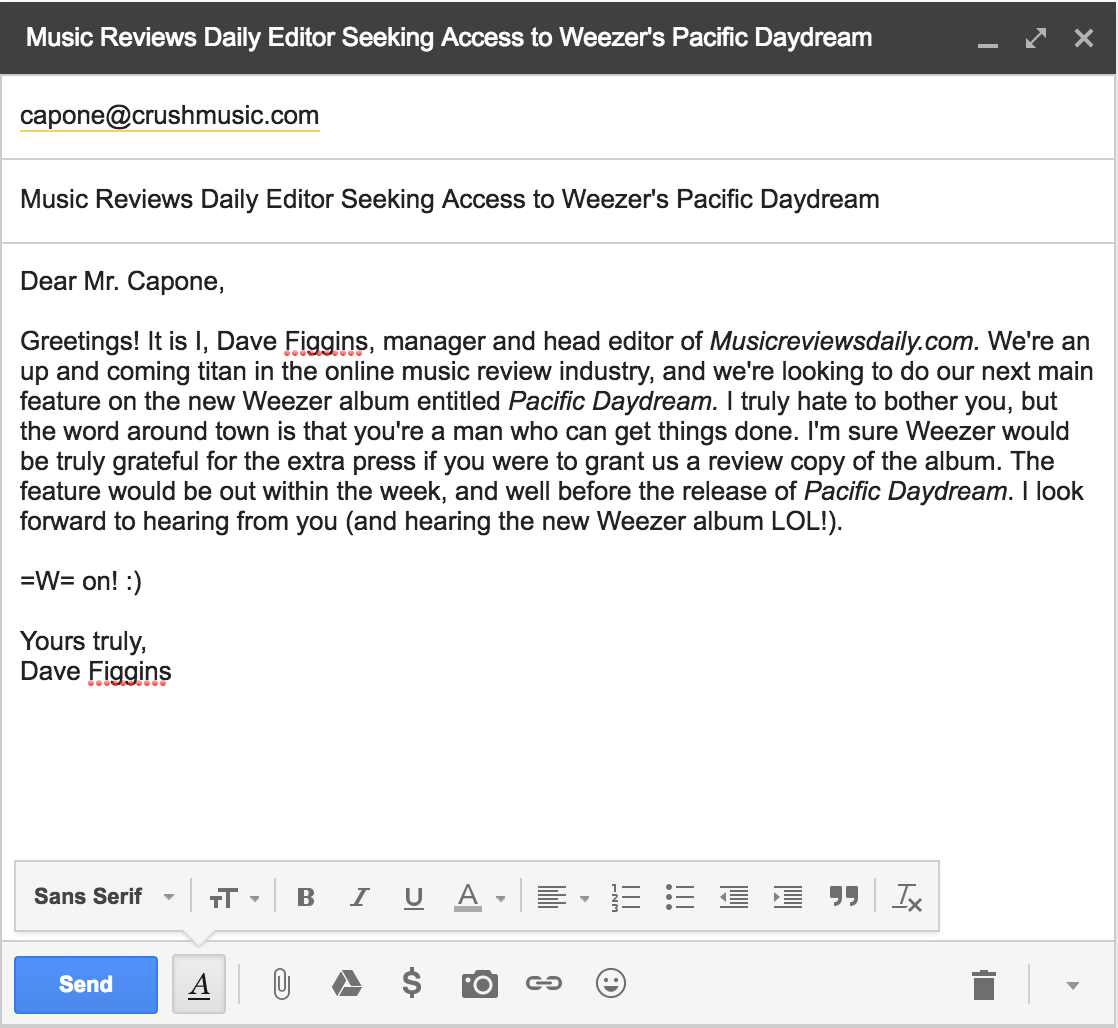Screen dimensions: 1118x1028
Task: Open the text alignment dropdown
Action: tap(563, 898)
